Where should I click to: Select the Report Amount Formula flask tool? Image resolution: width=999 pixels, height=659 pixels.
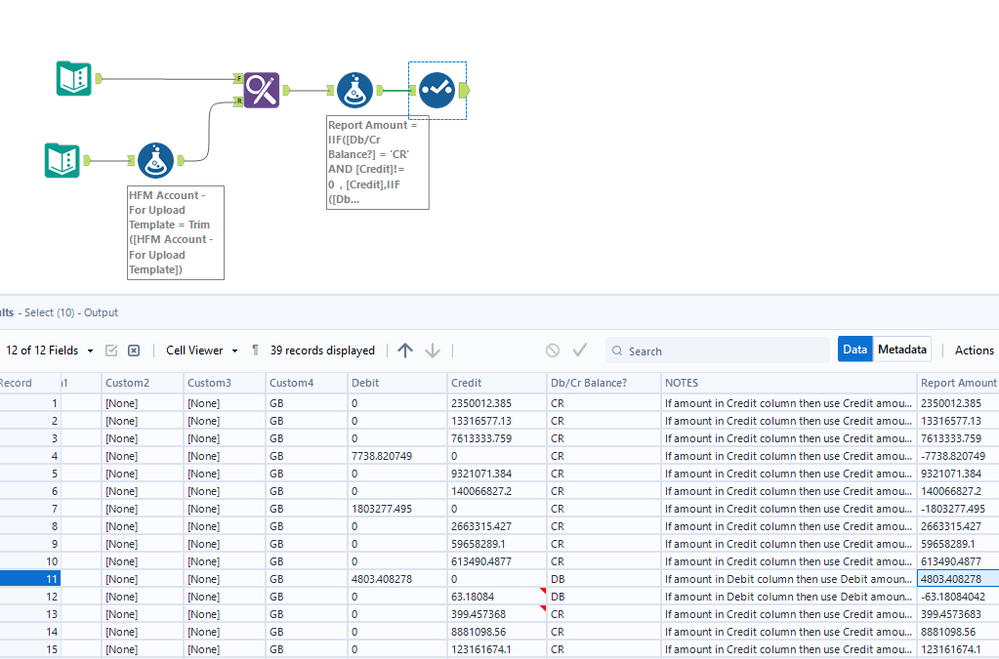point(355,90)
